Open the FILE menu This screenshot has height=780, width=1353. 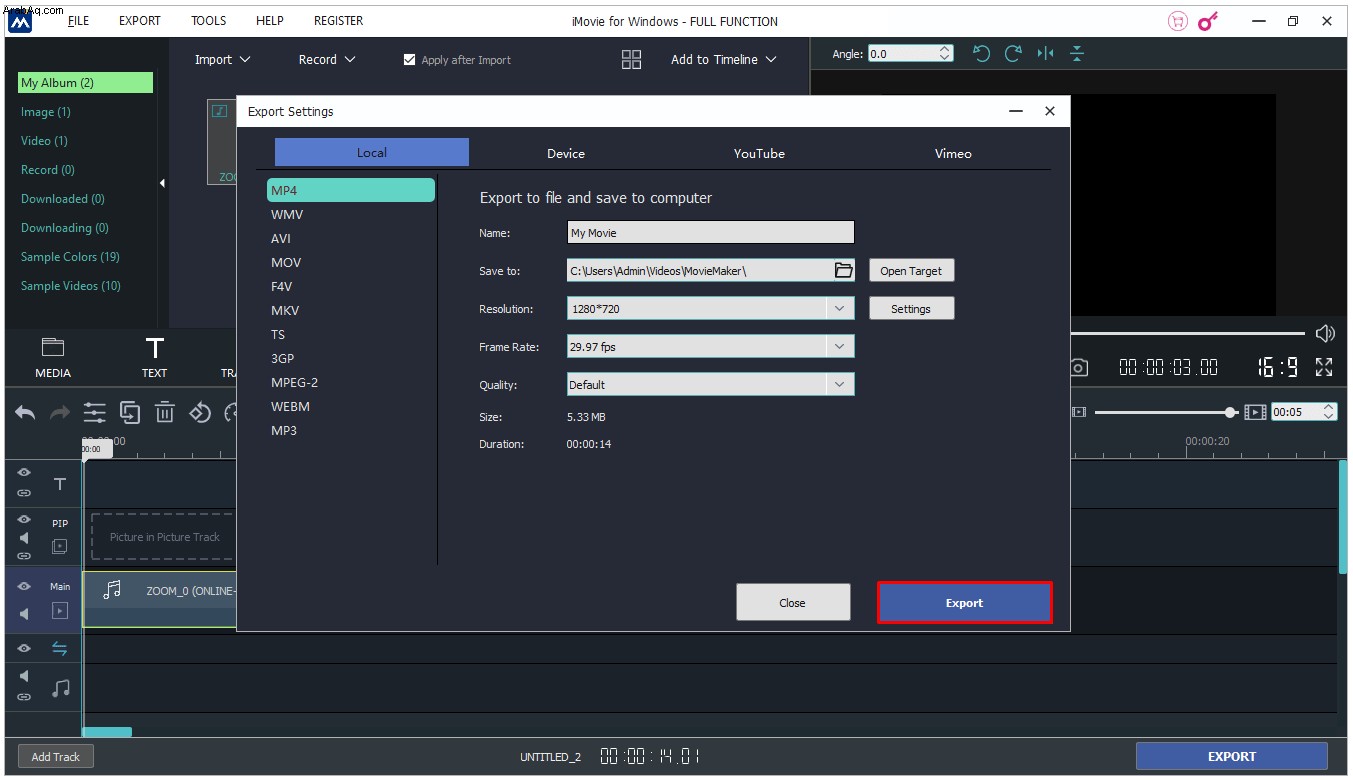point(78,21)
